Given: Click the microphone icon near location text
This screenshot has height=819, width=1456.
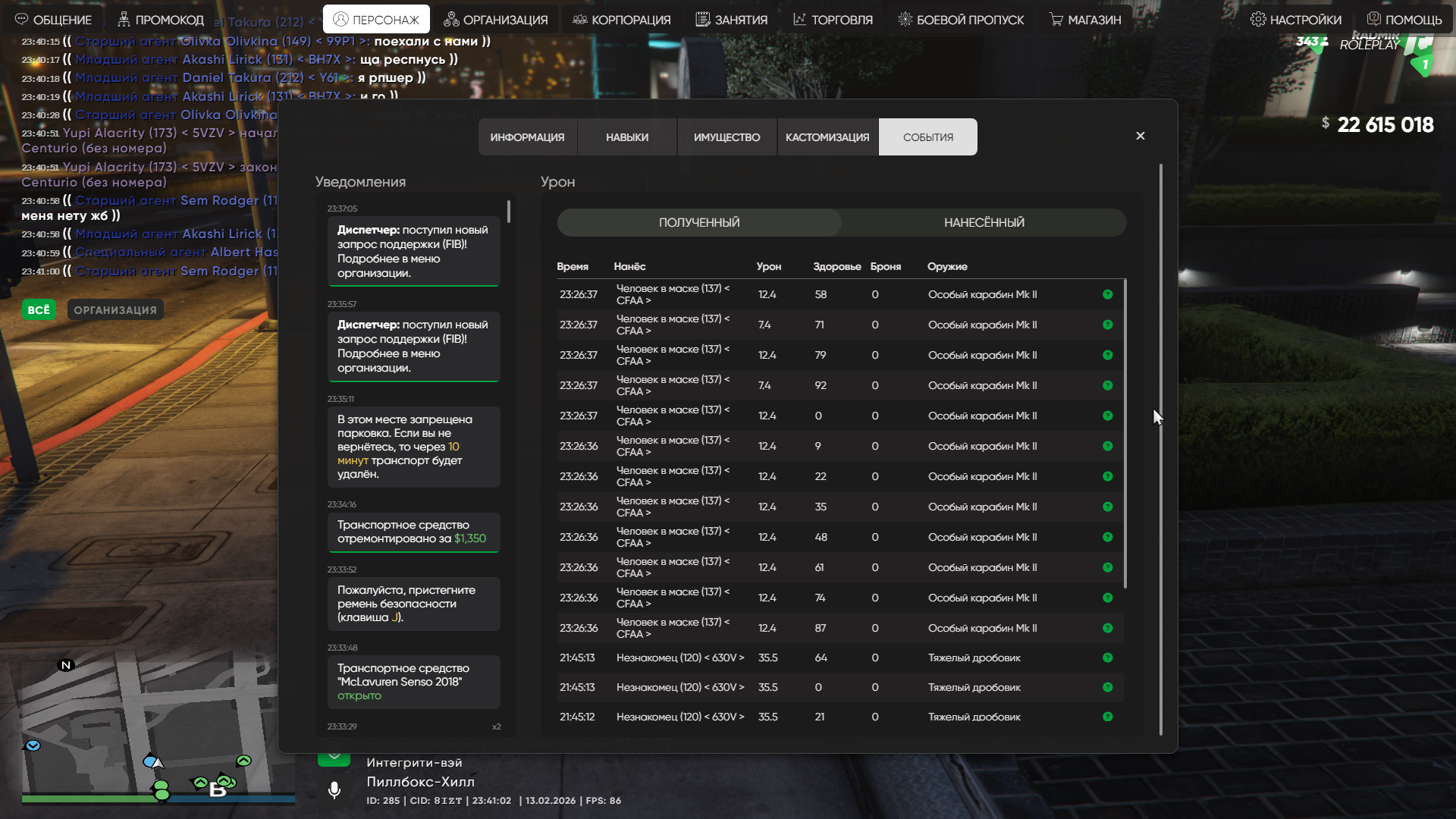Looking at the screenshot, I should [x=334, y=790].
